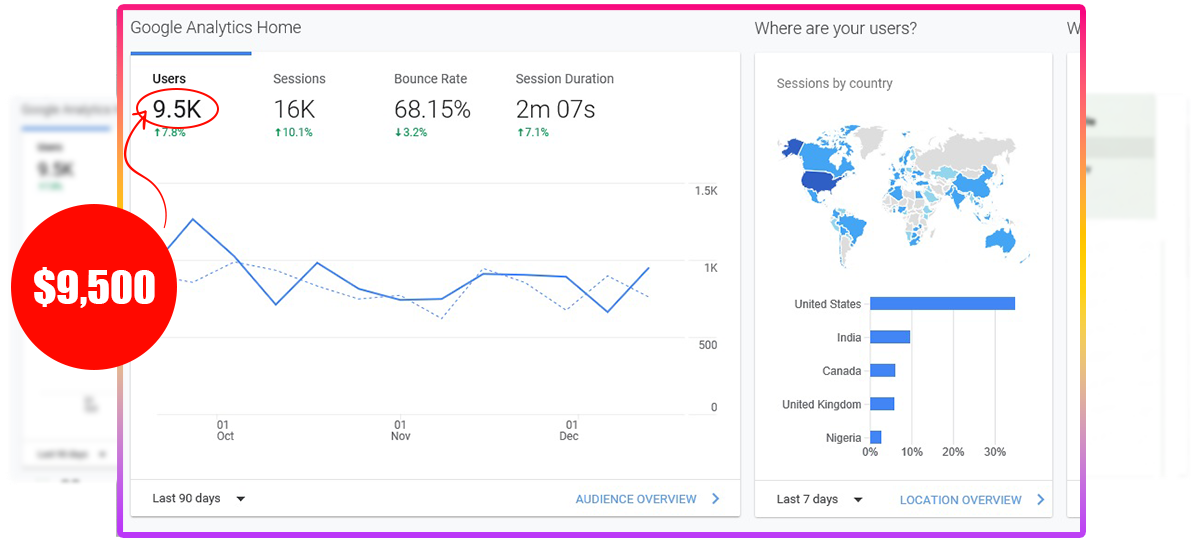Click the green up arrow under Sessions

(x=277, y=132)
